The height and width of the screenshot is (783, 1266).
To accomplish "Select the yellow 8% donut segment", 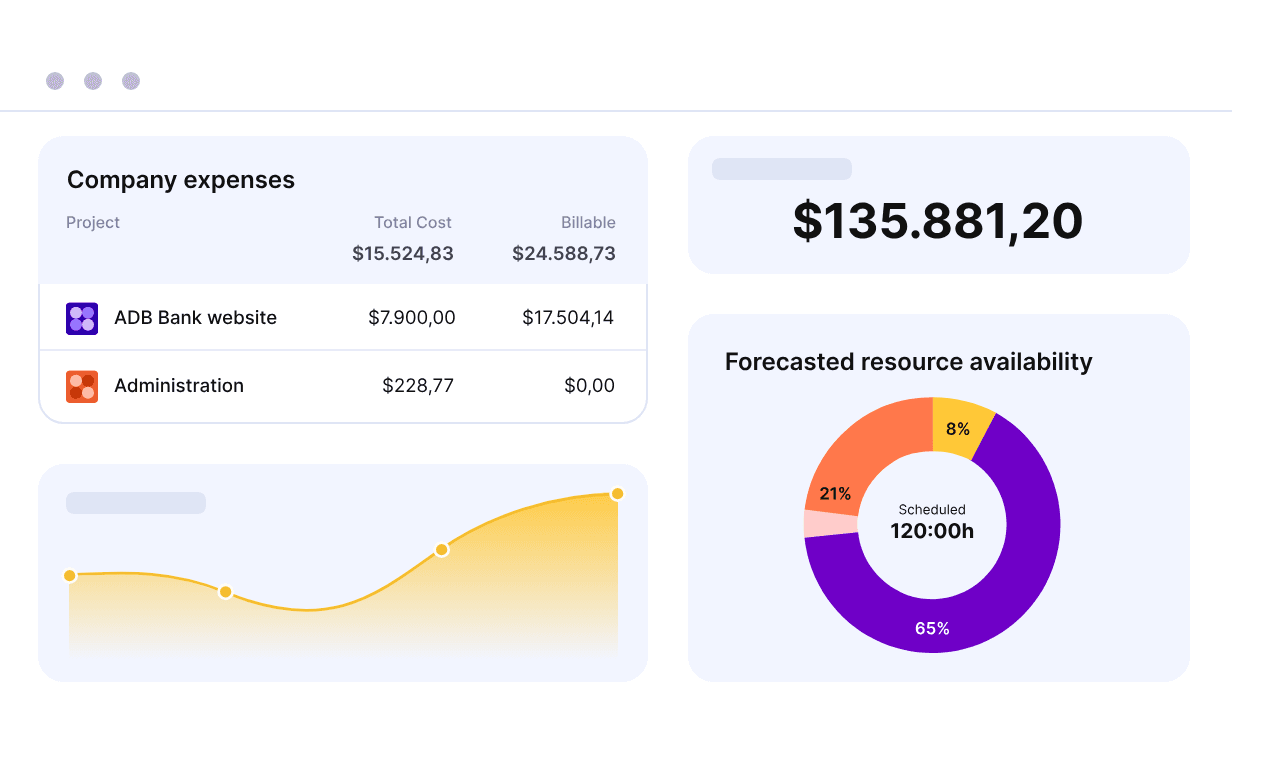I will [x=957, y=429].
